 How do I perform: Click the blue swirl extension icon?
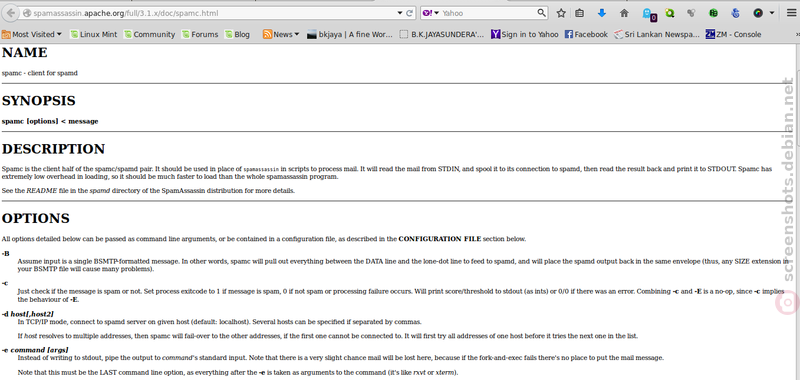point(735,13)
